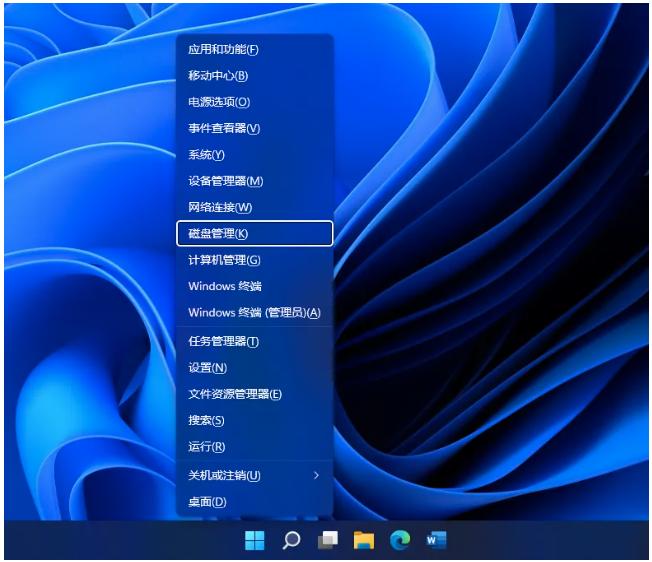Open Microsoft Edge from the taskbar
This screenshot has height=562, width=652.
tap(400, 540)
